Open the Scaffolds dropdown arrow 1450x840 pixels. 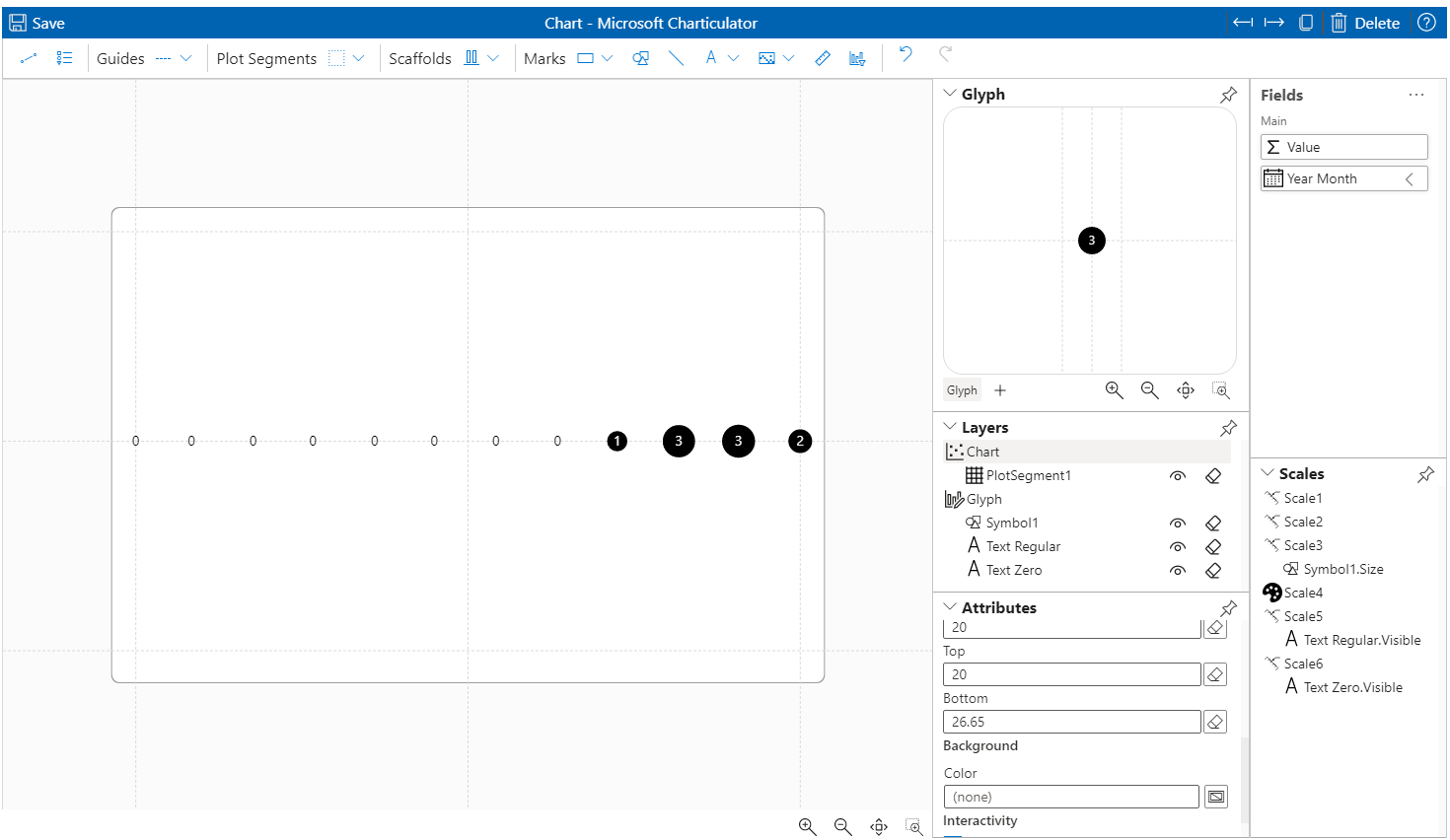click(x=493, y=59)
